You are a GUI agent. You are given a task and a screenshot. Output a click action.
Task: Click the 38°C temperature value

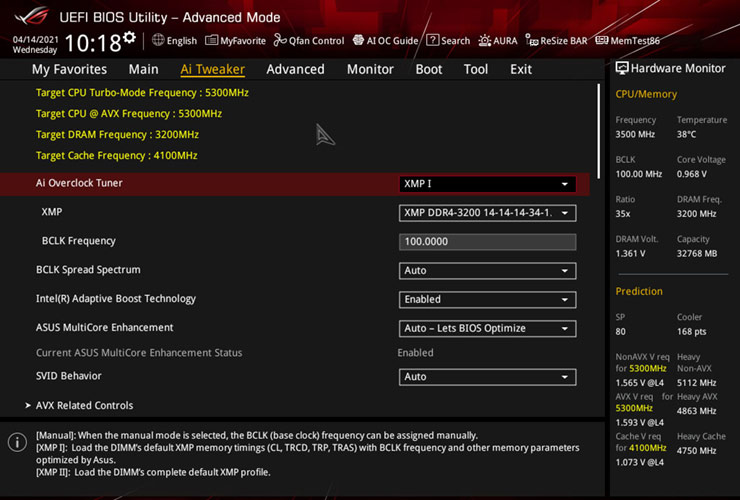click(x=686, y=135)
